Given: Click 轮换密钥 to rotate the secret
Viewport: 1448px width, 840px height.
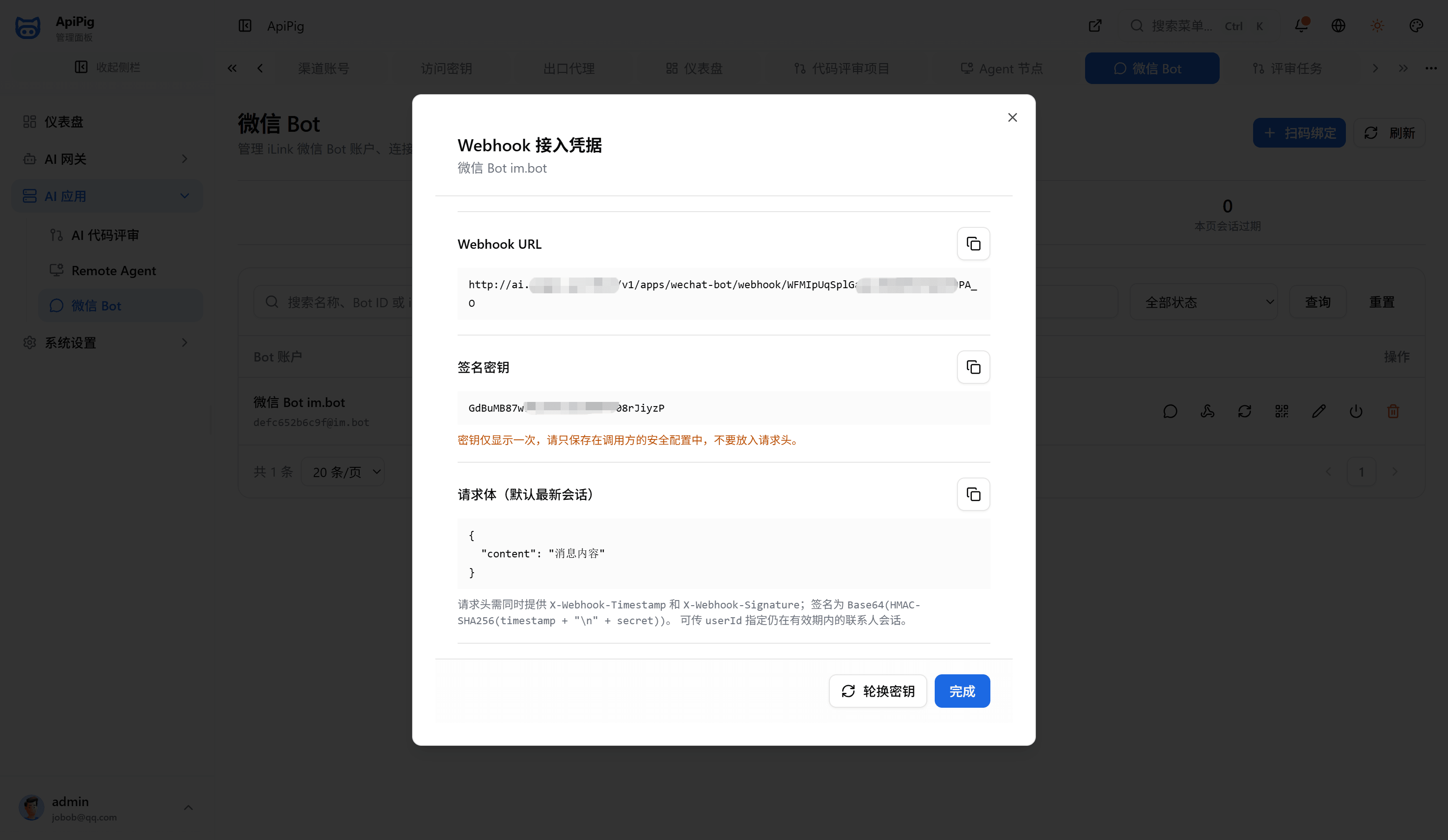Looking at the screenshot, I should point(878,691).
